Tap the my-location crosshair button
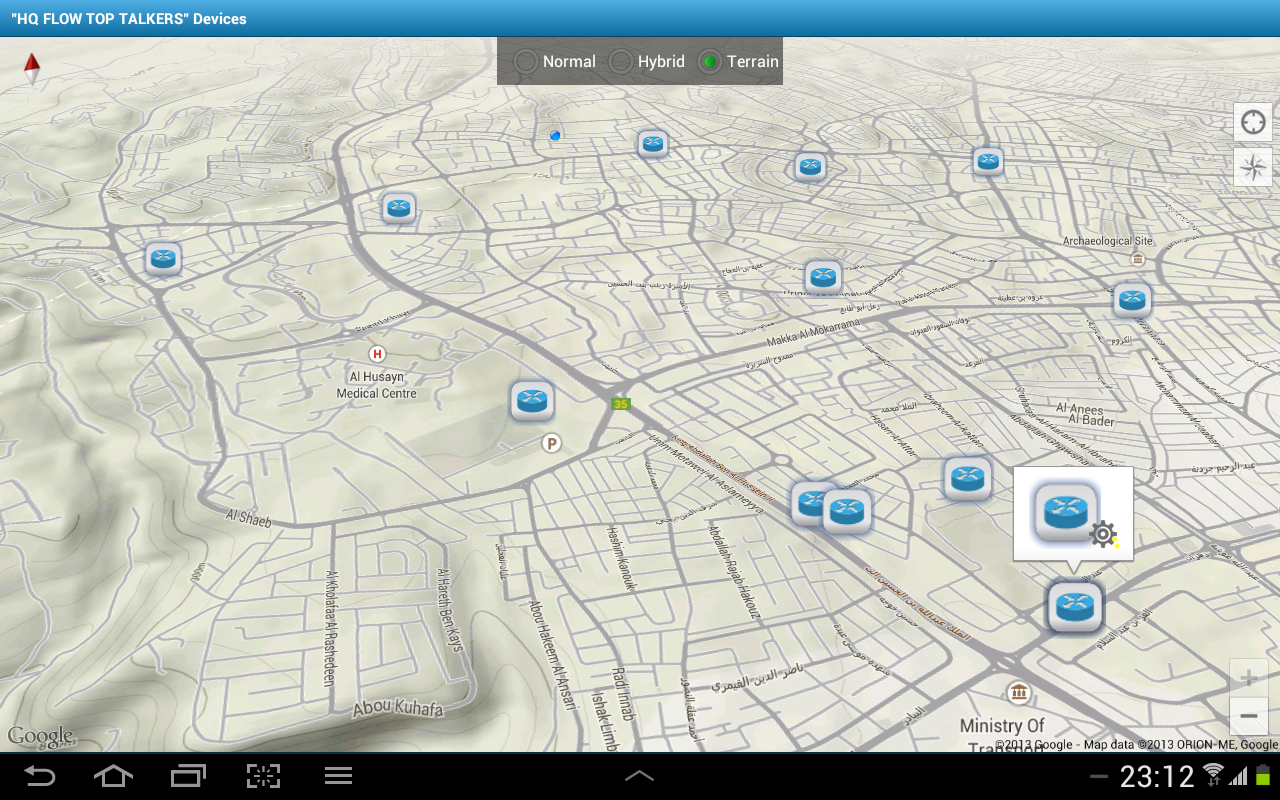Image resolution: width=1280 pixels, height=800 pixels. [1252, 122]
